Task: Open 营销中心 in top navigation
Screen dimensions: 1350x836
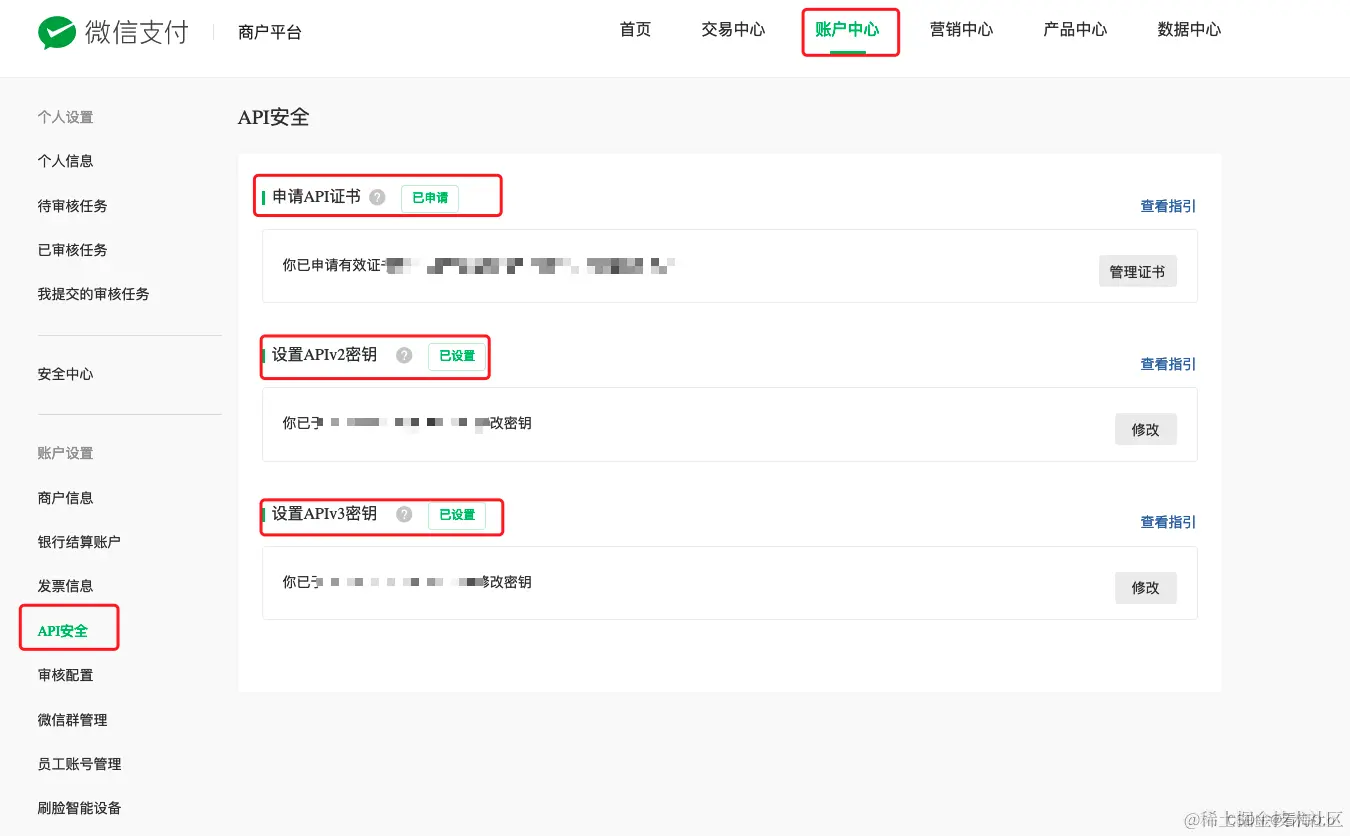Action: click(x=961, y=30)
